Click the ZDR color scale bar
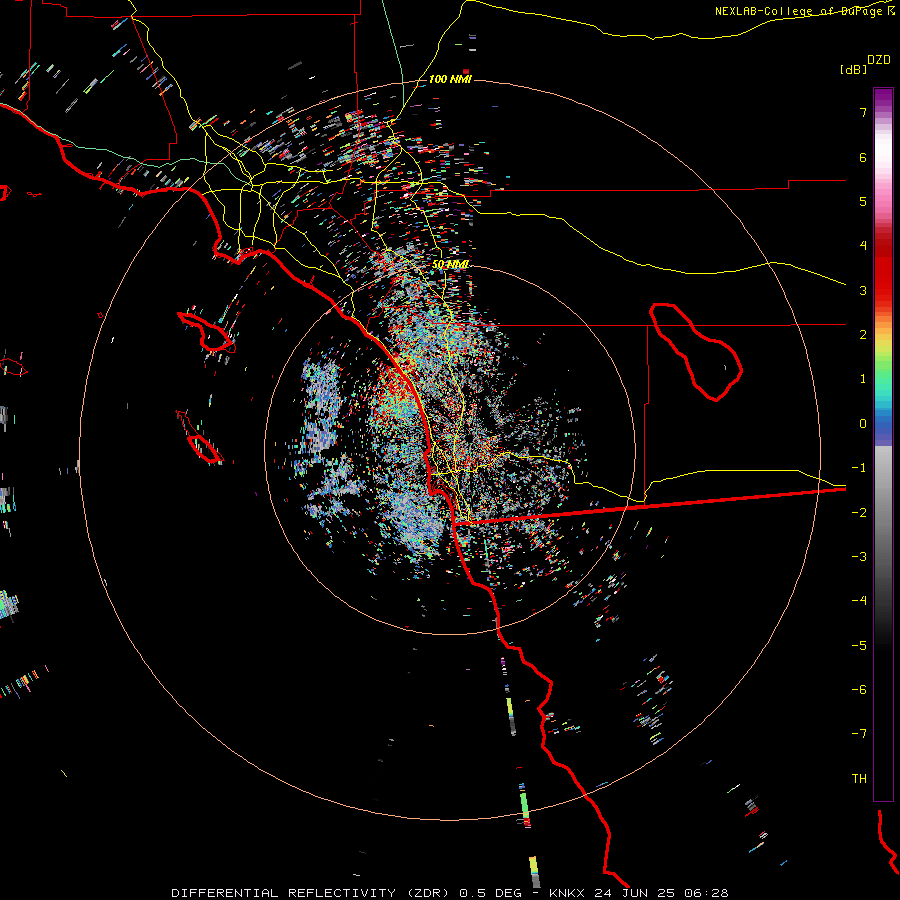This screenshot has width=900, height=900. click(x=883, y=444)
